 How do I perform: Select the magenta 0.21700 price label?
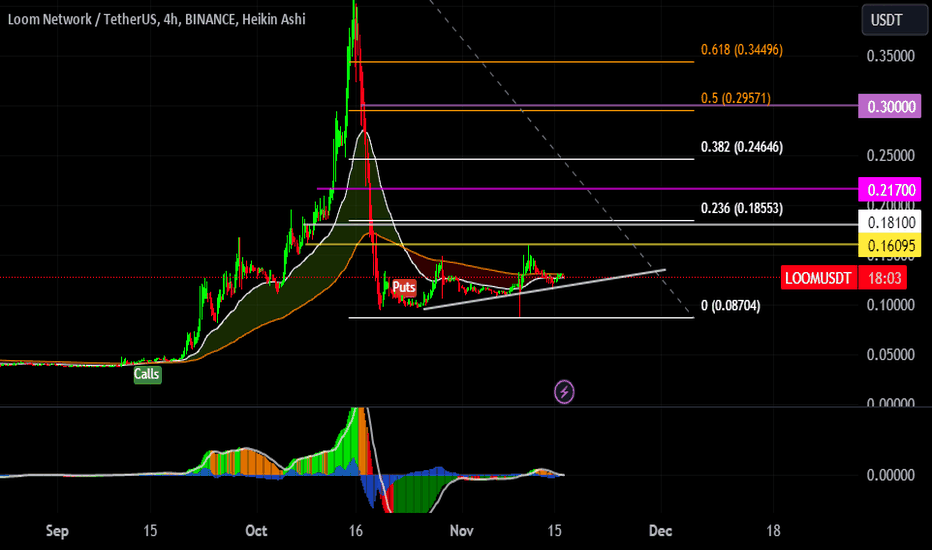tap(890, 190)
